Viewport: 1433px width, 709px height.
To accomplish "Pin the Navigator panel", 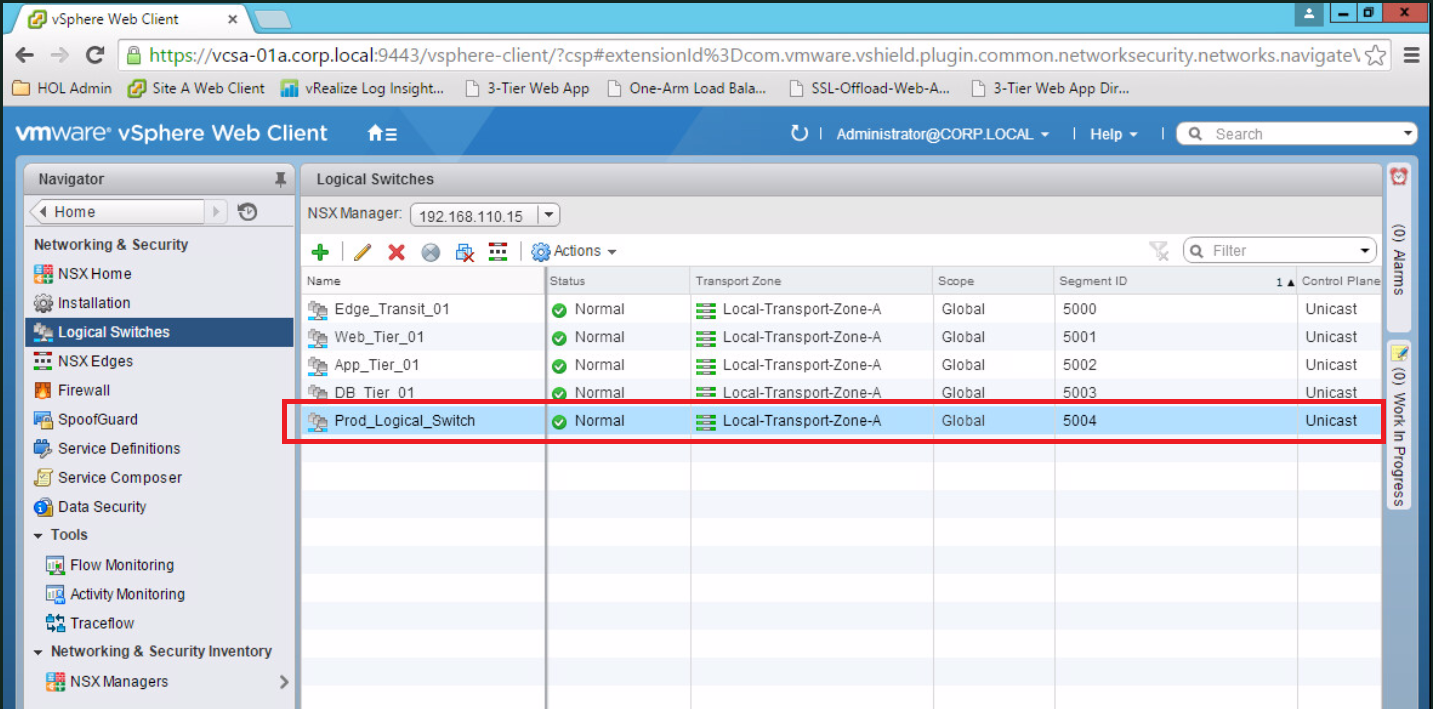I will pos(280,180).
